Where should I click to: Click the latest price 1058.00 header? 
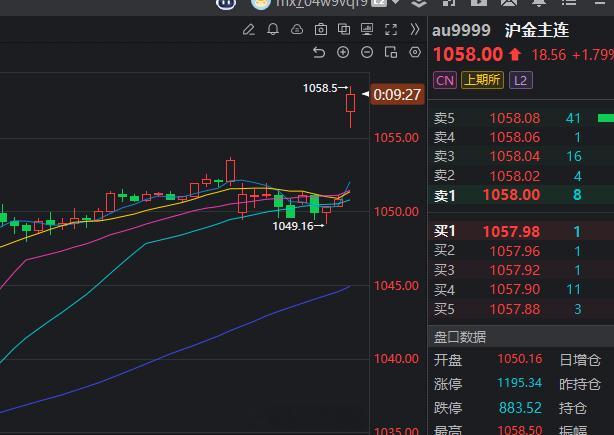(468, 54)
